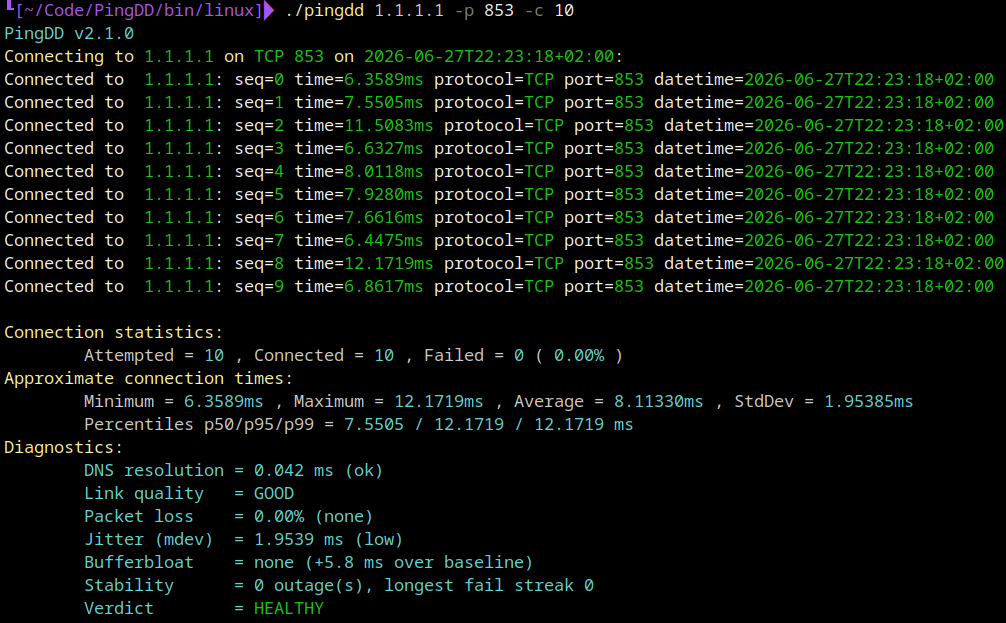Click the 'Packet loss' label
1006x623 pixels.
(x=139, y=516)
